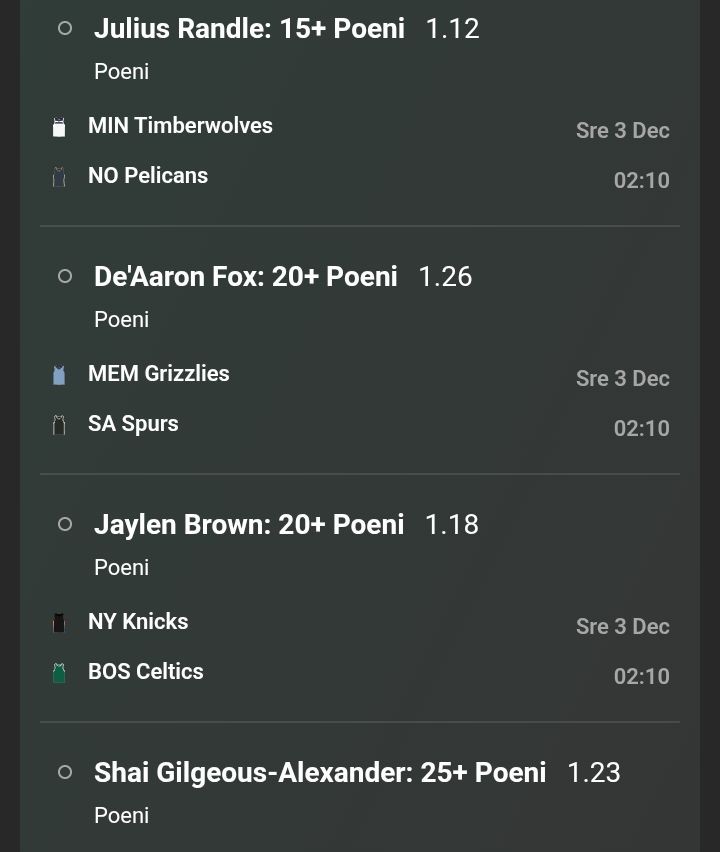Open the MEM Grizzlies team name
This screenshot has height=852, width=720.
tap(159, 374)
